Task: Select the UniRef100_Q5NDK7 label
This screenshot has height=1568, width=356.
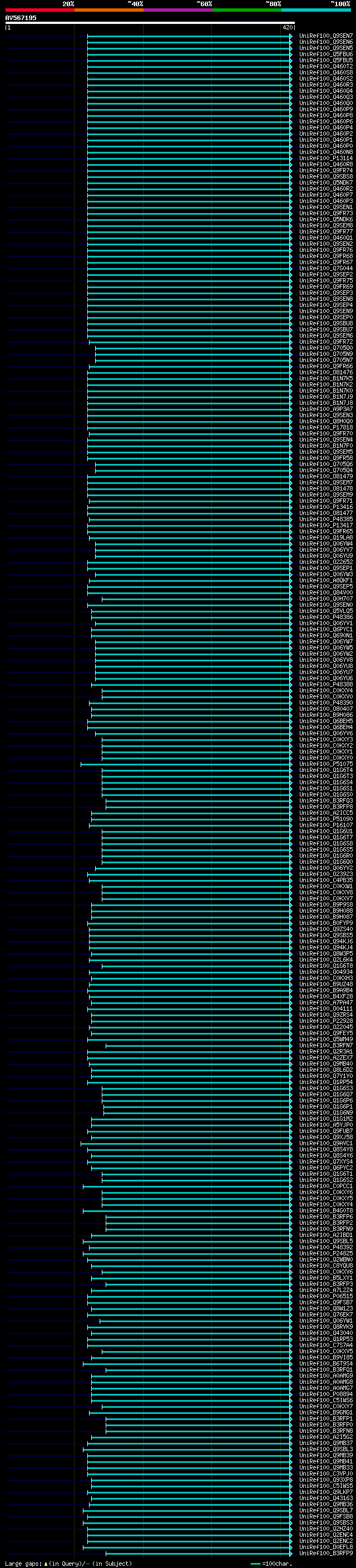Action: coord(326,182)
